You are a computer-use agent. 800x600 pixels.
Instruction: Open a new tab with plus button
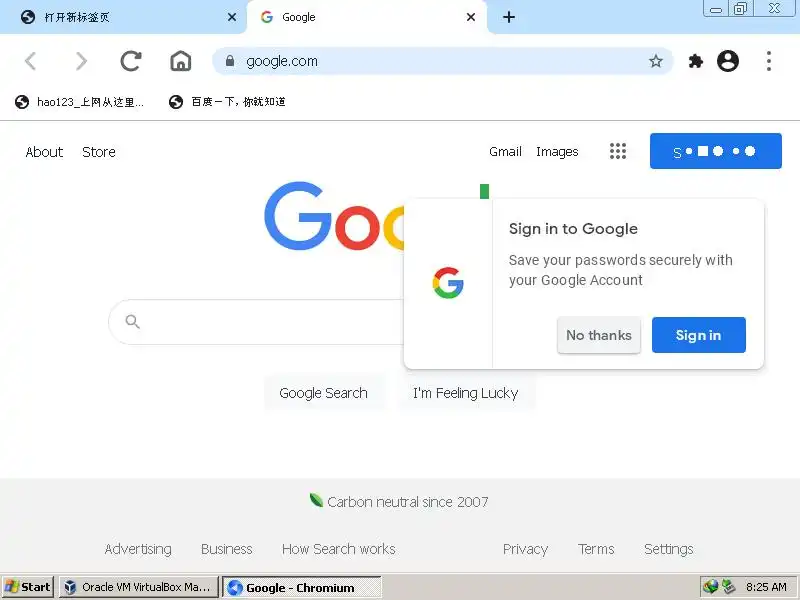tap(509, 17)
